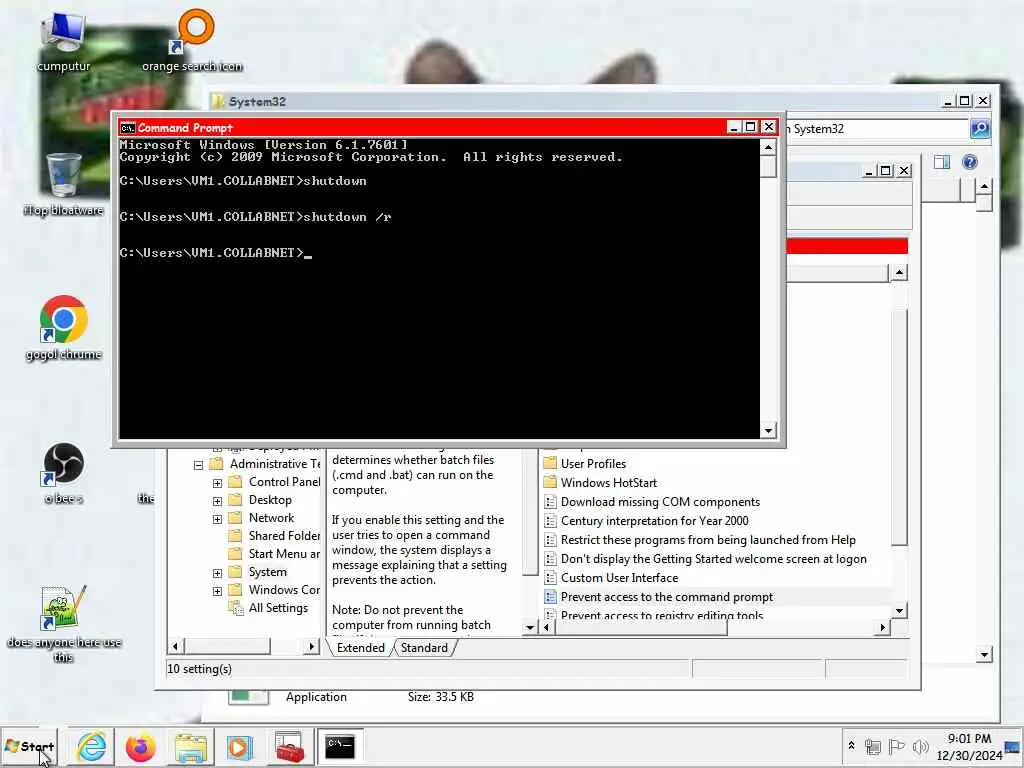
Task: Collapse the Administrative Templates tree node
Action: [x=199, y=465]
